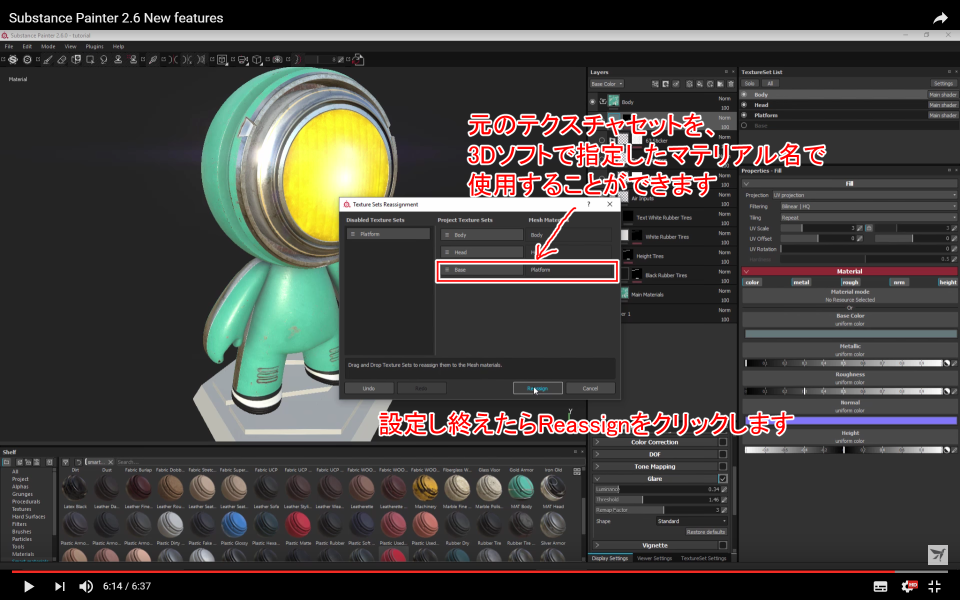
Task: Click the shelf Search field
Action: [x=343, y=462]
